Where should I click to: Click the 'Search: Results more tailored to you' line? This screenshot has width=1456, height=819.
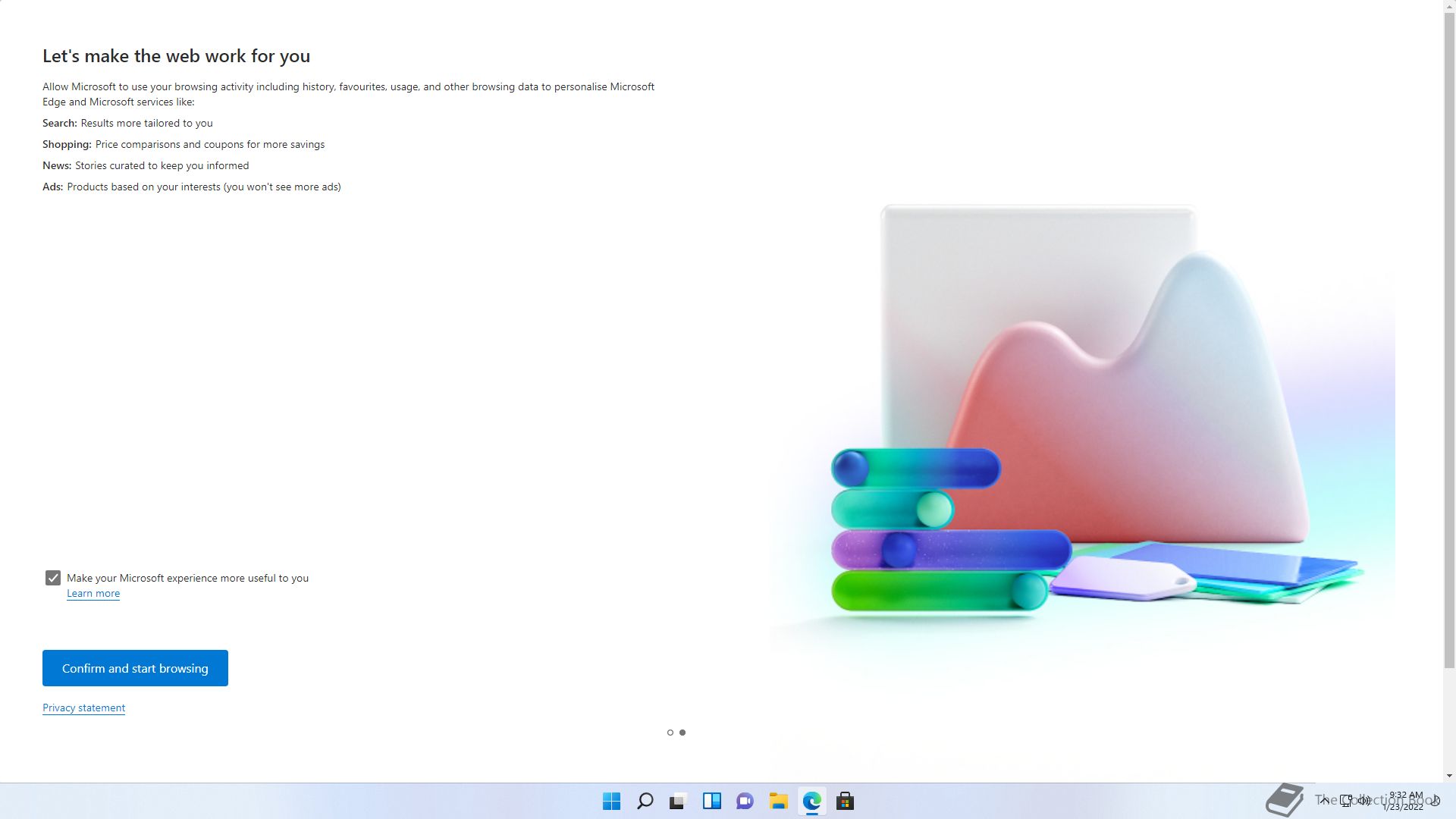tap(127, 123)
